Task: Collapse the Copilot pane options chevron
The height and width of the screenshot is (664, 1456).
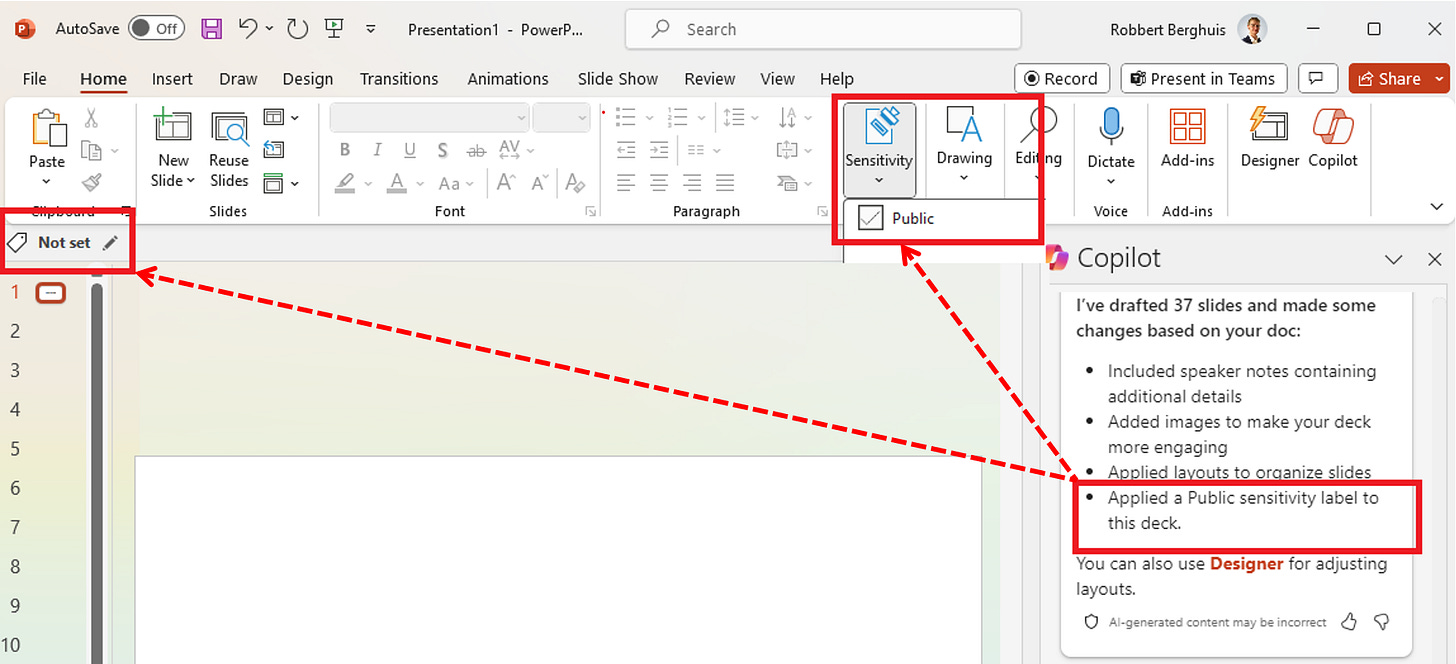Action: point(1393,259)
